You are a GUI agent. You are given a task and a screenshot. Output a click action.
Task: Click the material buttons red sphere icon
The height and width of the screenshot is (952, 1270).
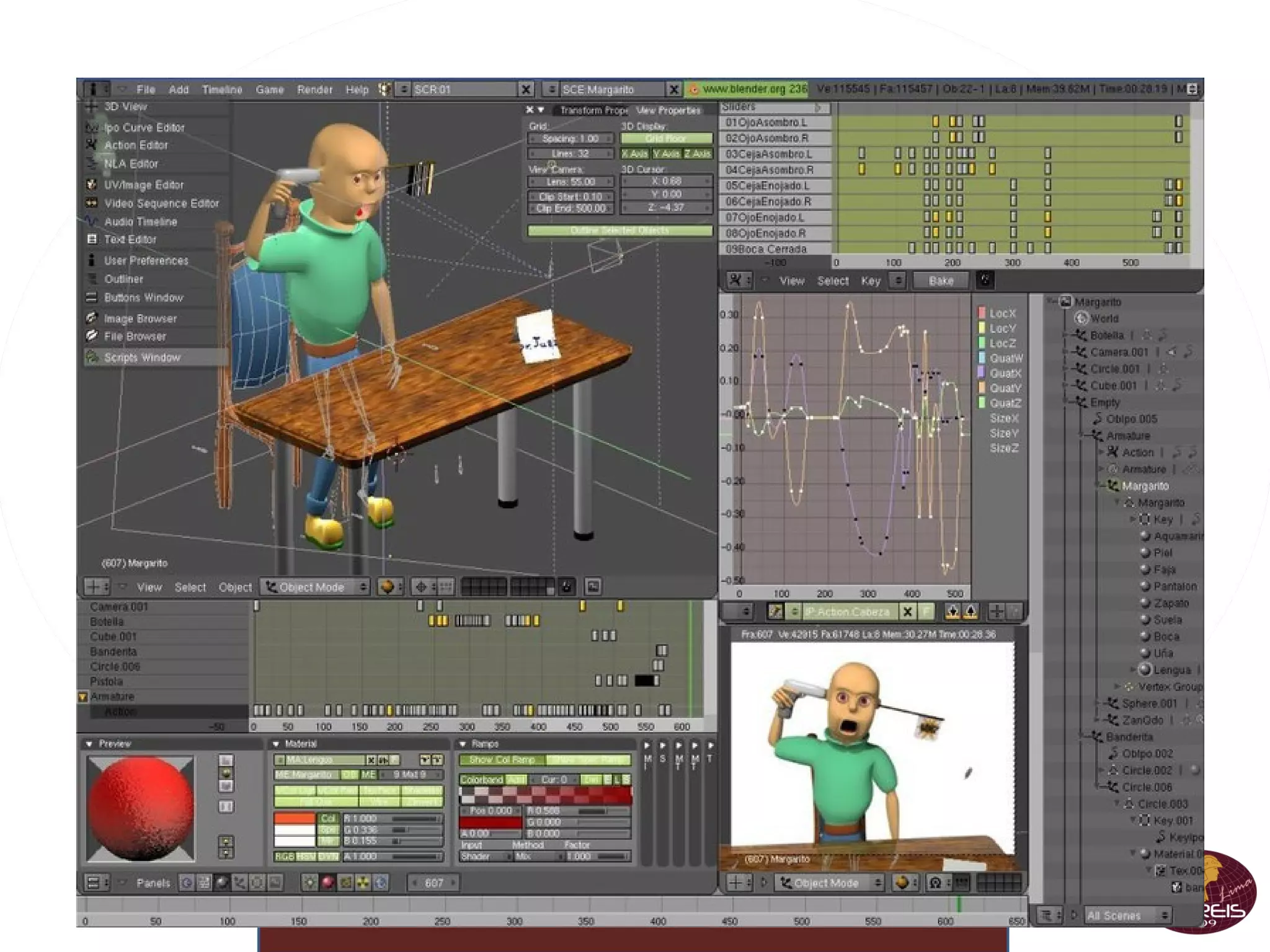(327, 883)
